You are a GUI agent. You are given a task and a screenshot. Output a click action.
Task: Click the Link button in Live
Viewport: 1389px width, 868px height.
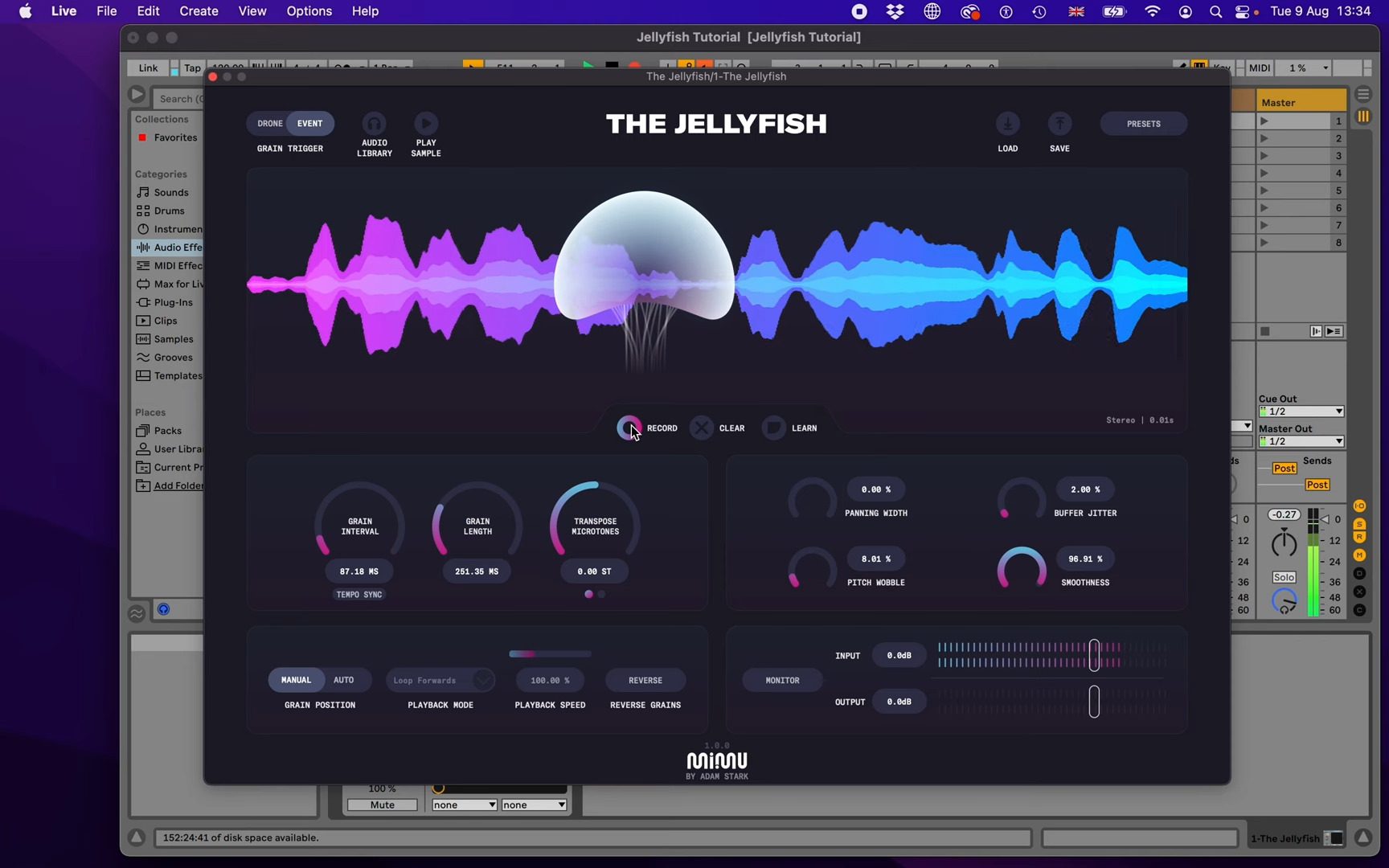(x=148, y=68)
